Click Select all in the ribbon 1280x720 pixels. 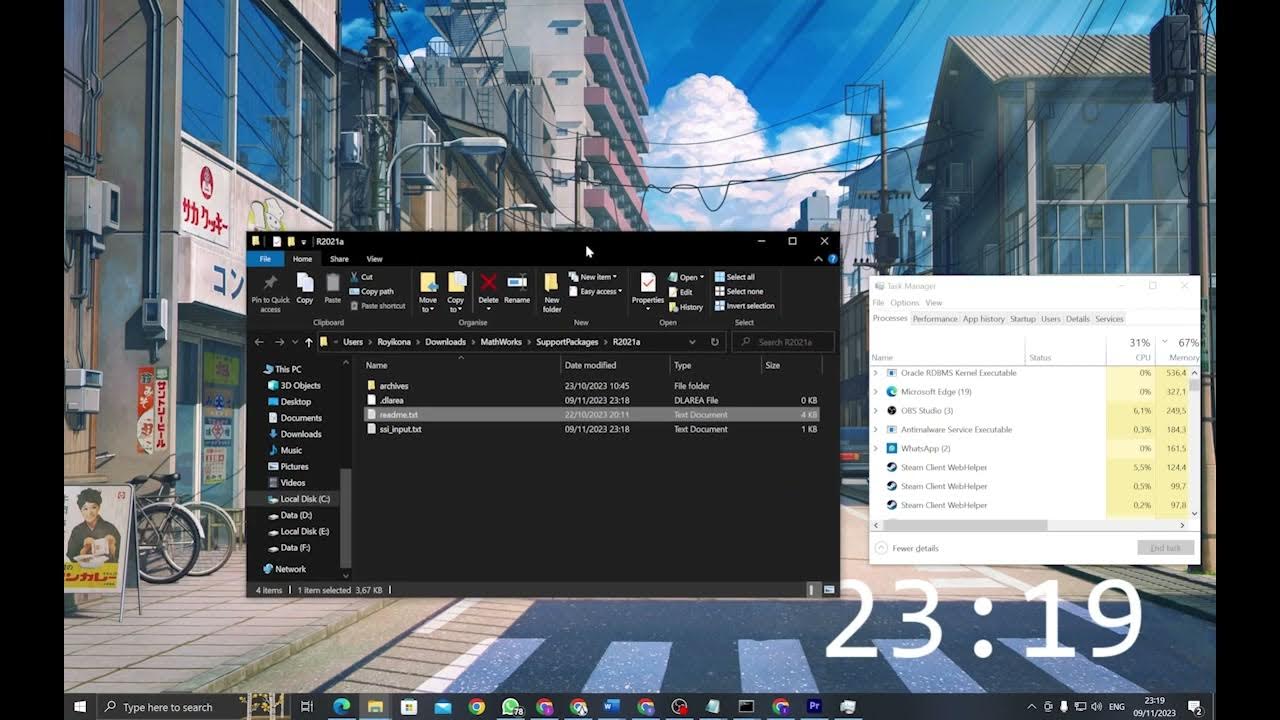point(735,277)
